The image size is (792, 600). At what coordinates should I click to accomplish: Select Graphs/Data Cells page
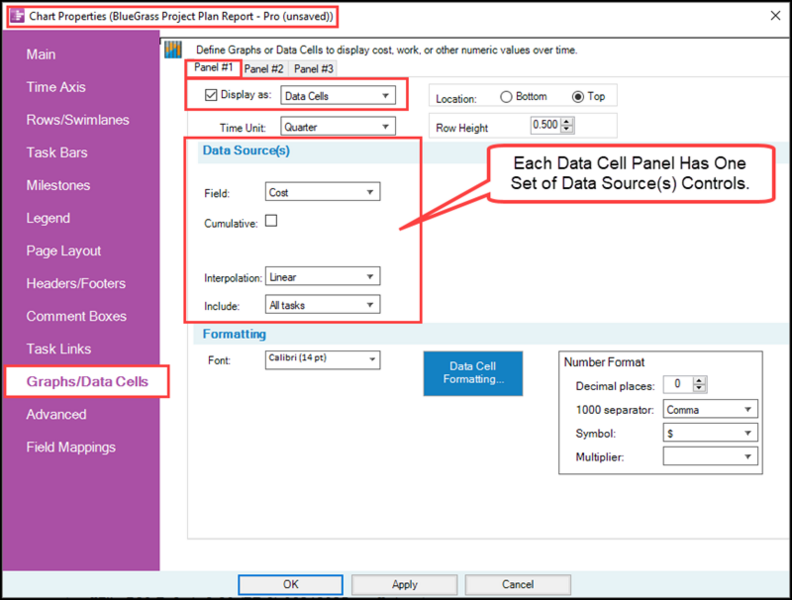coord(87,382)
